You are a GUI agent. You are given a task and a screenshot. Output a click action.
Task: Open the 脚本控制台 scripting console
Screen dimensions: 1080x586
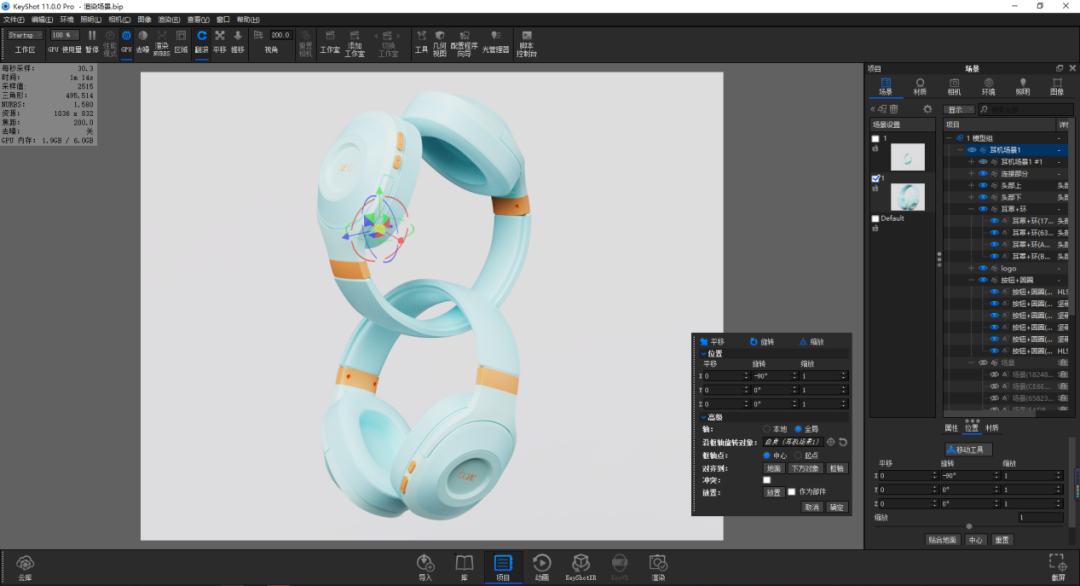[x=527, y=43]
